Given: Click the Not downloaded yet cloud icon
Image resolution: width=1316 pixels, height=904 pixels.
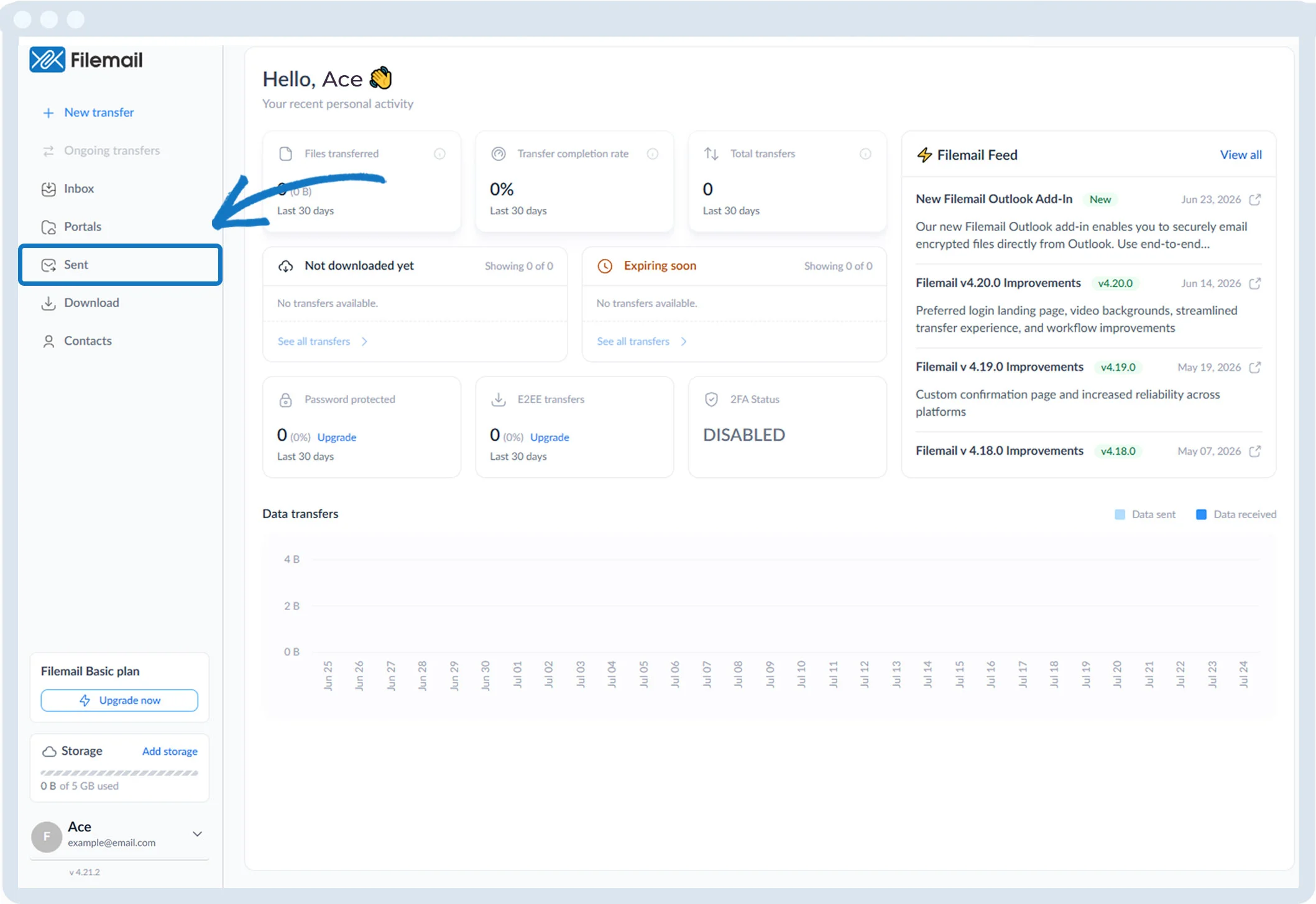Looking at the screenshot, I should coord(285,266).
